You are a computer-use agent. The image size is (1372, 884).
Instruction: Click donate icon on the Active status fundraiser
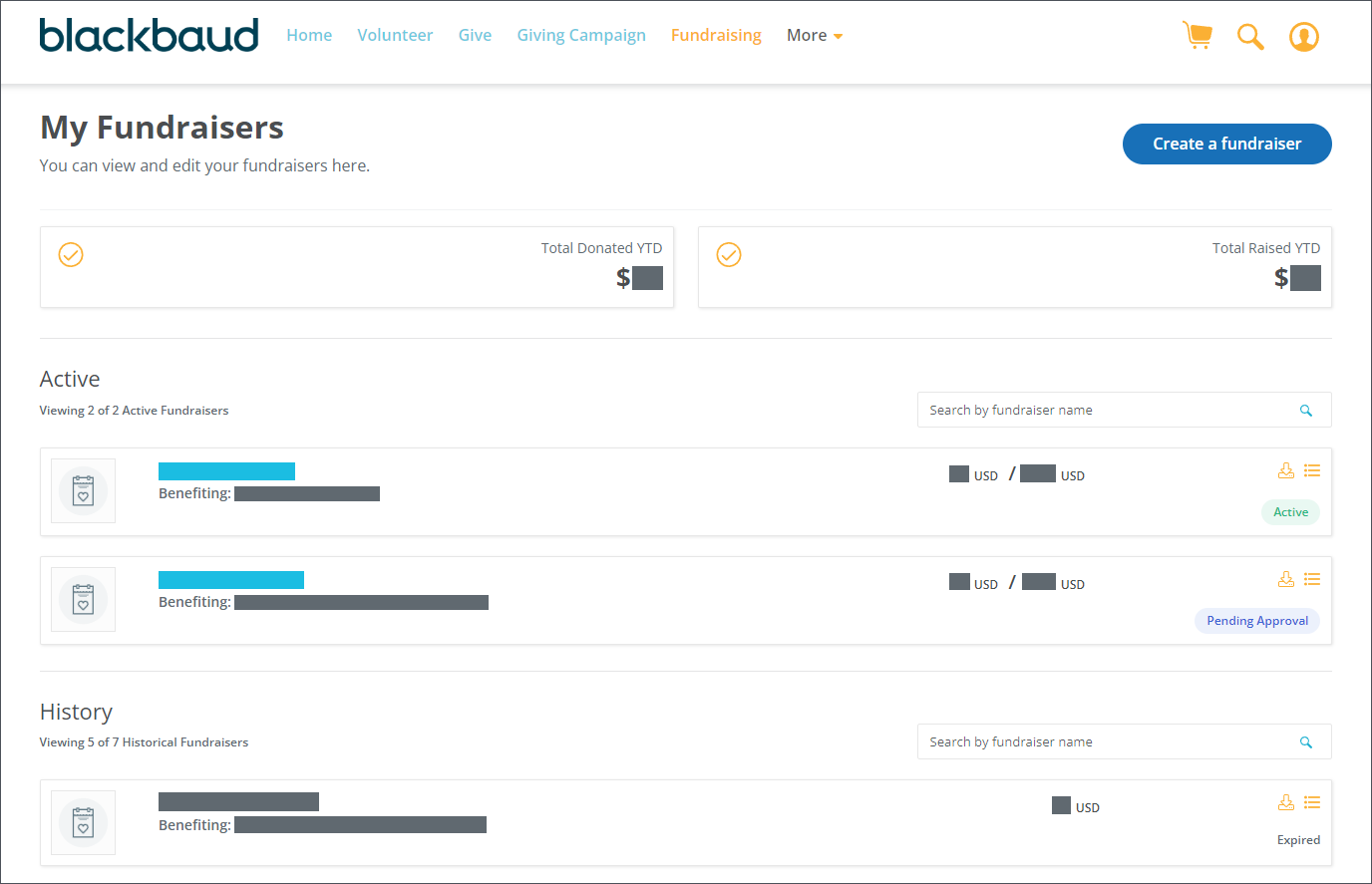[x=1286, y=470]
